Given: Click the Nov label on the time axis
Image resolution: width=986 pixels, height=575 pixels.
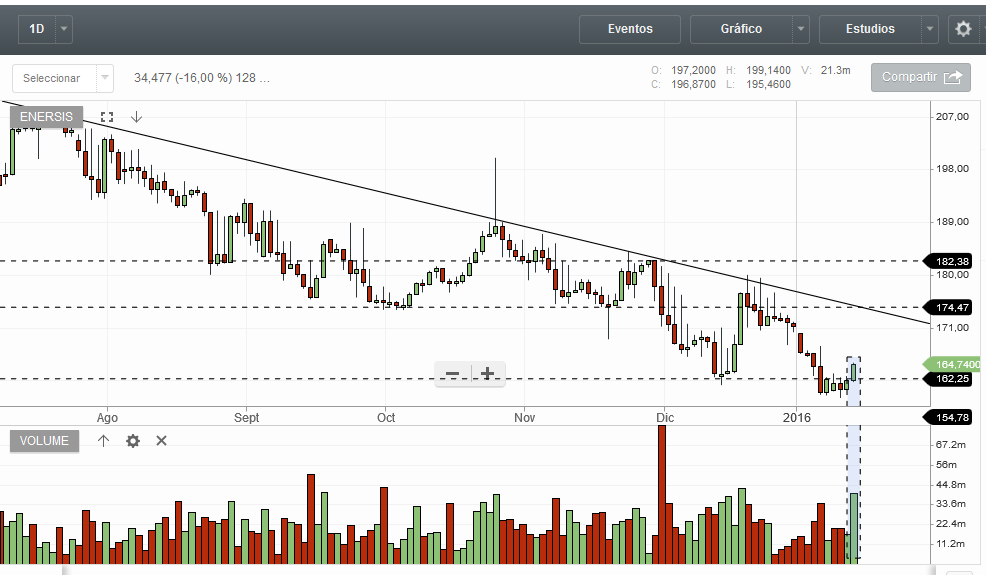Looking at the screenshot, I should [524, 418].
